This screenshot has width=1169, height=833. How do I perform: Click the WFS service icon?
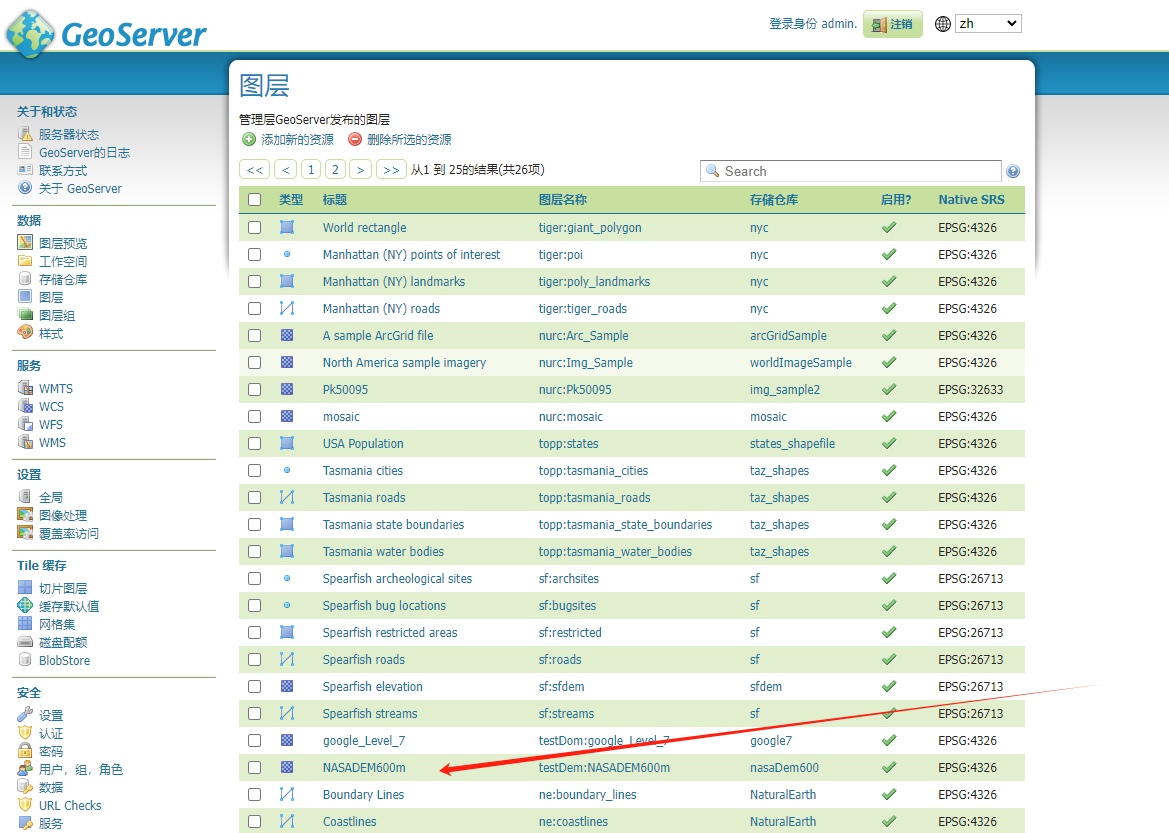(x=25, y=424)
